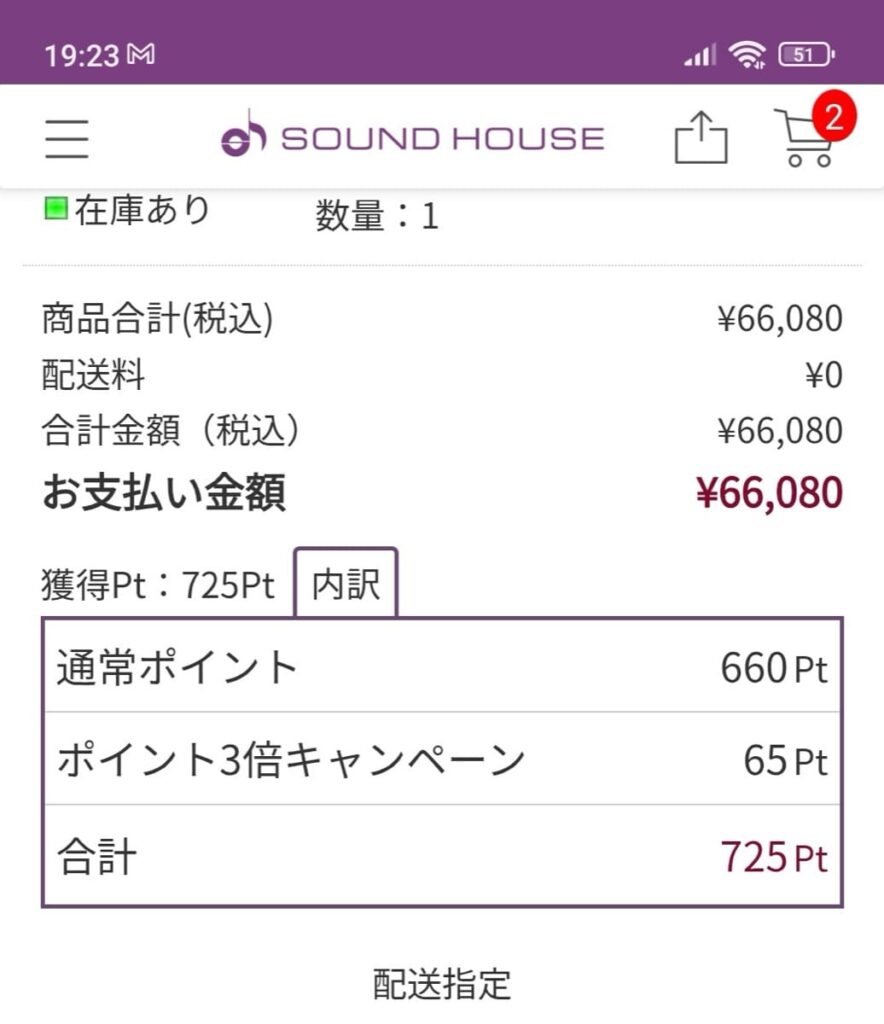The width and height of the screenshot is (884, 1024).
Task: Tap the signal strength icon
Action: pos(699,55)
